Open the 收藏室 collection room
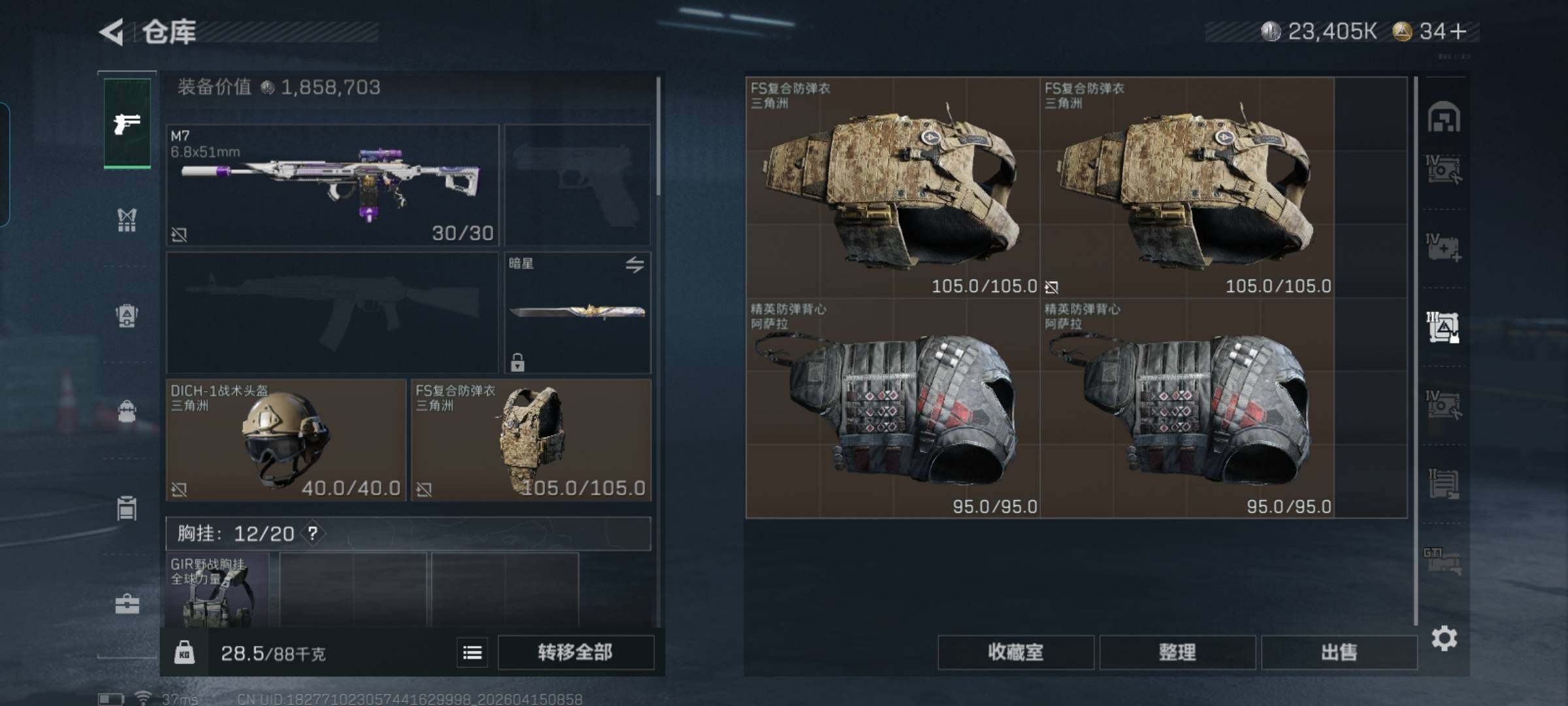The image size is (1568, 706). tap(1016, 652)
